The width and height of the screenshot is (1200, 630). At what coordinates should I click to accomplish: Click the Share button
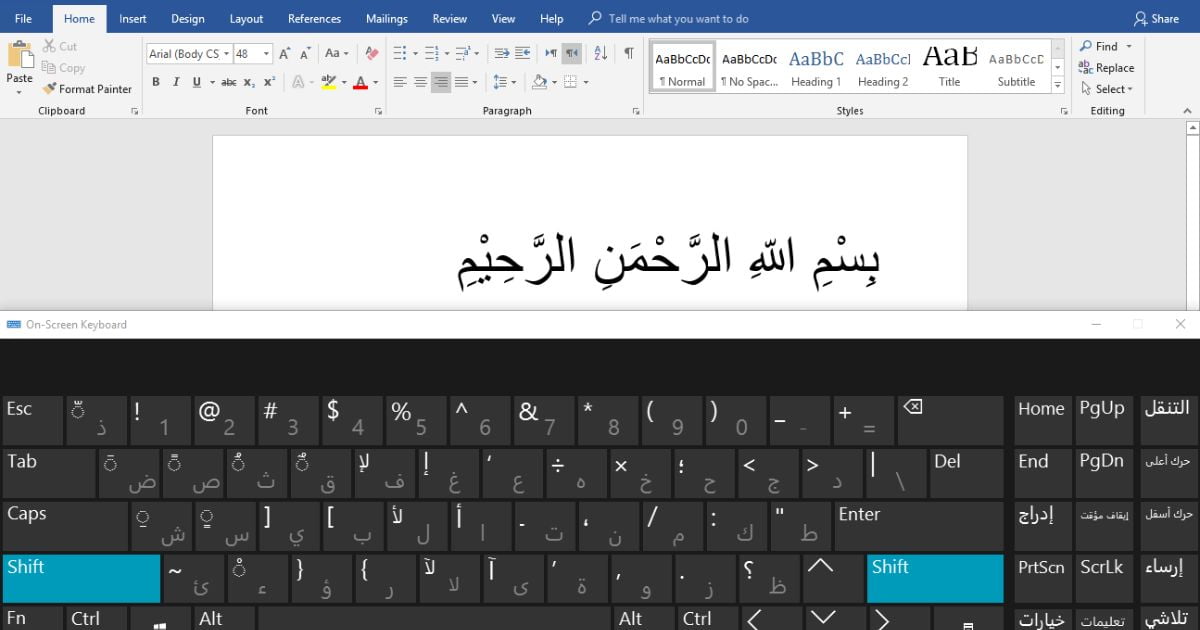1156,18
